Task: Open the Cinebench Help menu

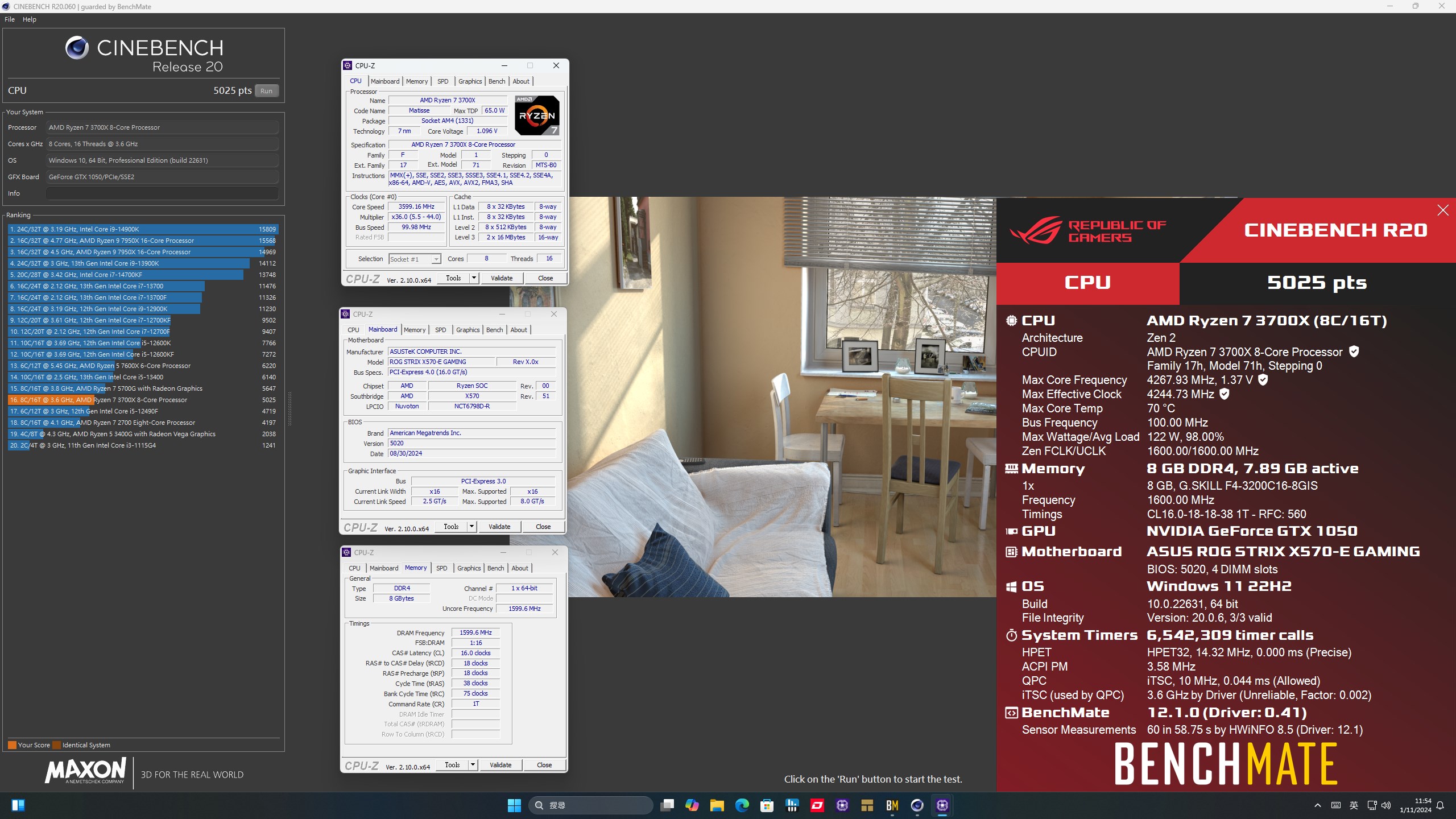Action: 30,19
